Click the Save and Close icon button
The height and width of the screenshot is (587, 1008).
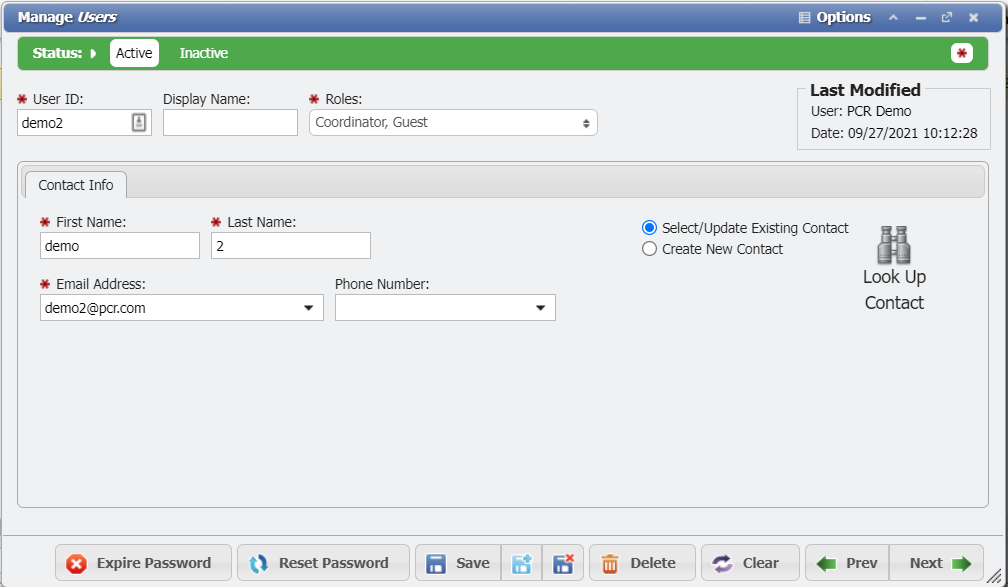[x=563, y=563]
